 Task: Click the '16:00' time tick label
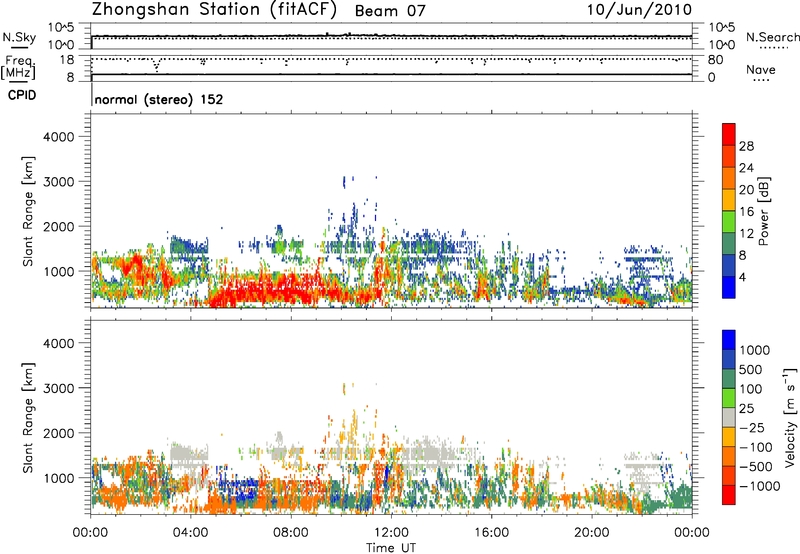pos(492,533)
